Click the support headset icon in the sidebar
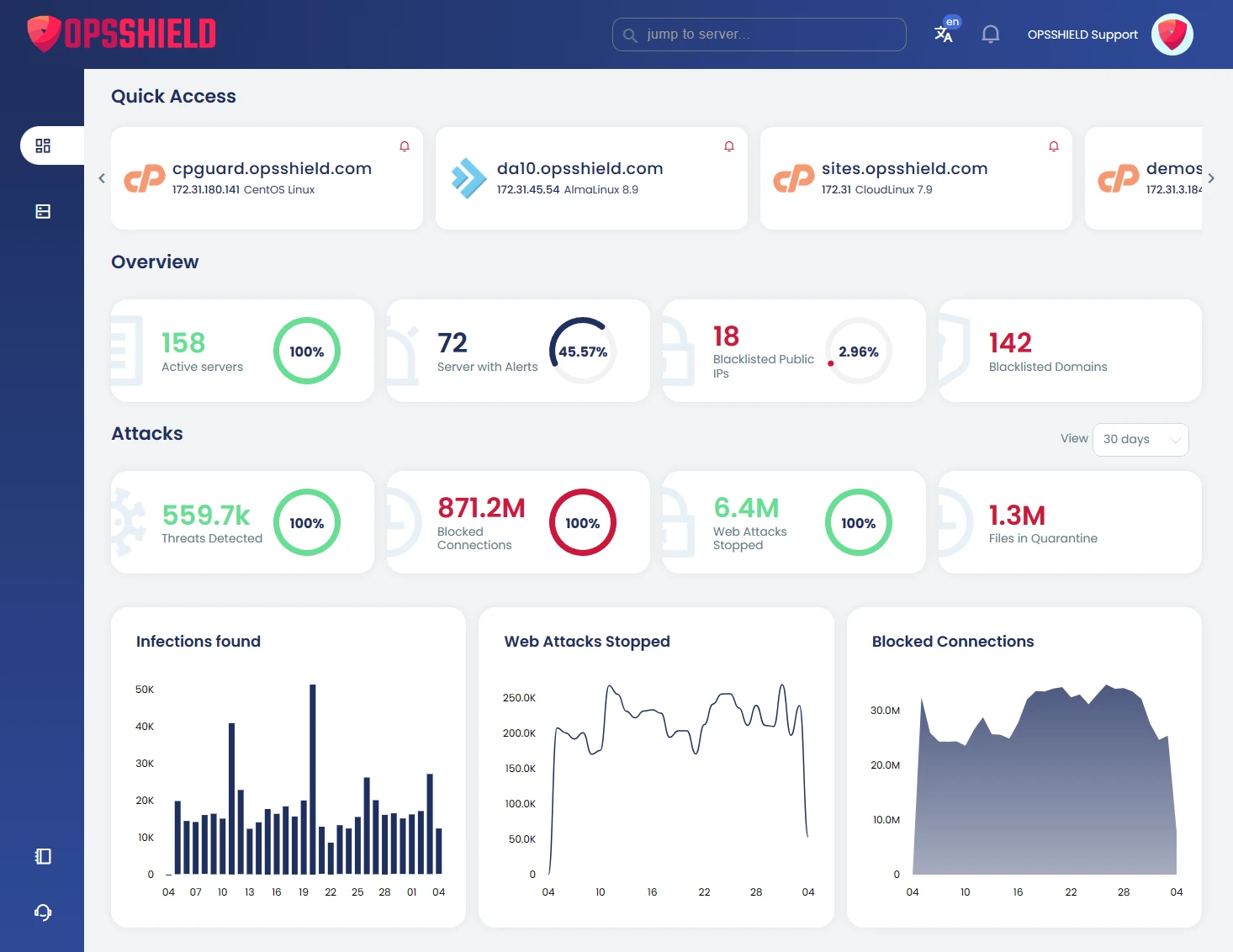 (42, 912)
